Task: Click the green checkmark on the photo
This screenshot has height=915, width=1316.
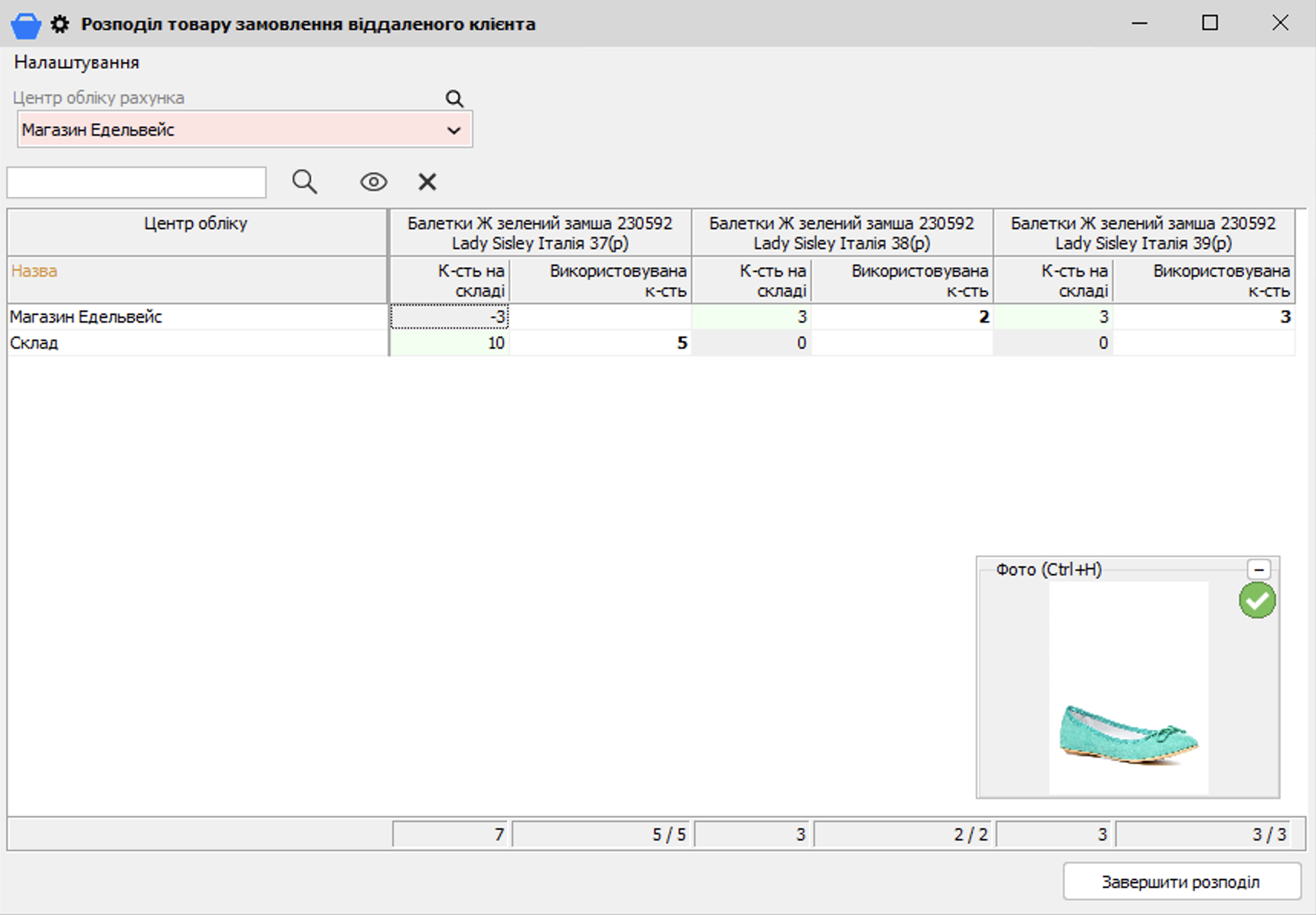Action: tap(1257, 600)
